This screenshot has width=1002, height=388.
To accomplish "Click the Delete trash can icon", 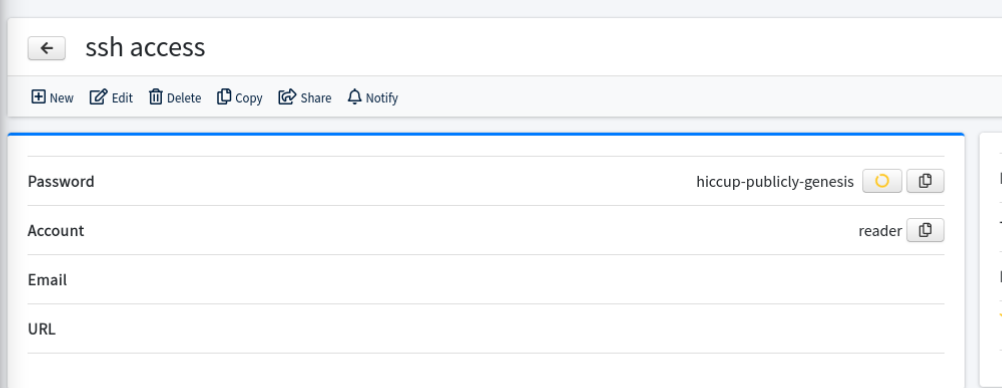I will click(155, 97).
